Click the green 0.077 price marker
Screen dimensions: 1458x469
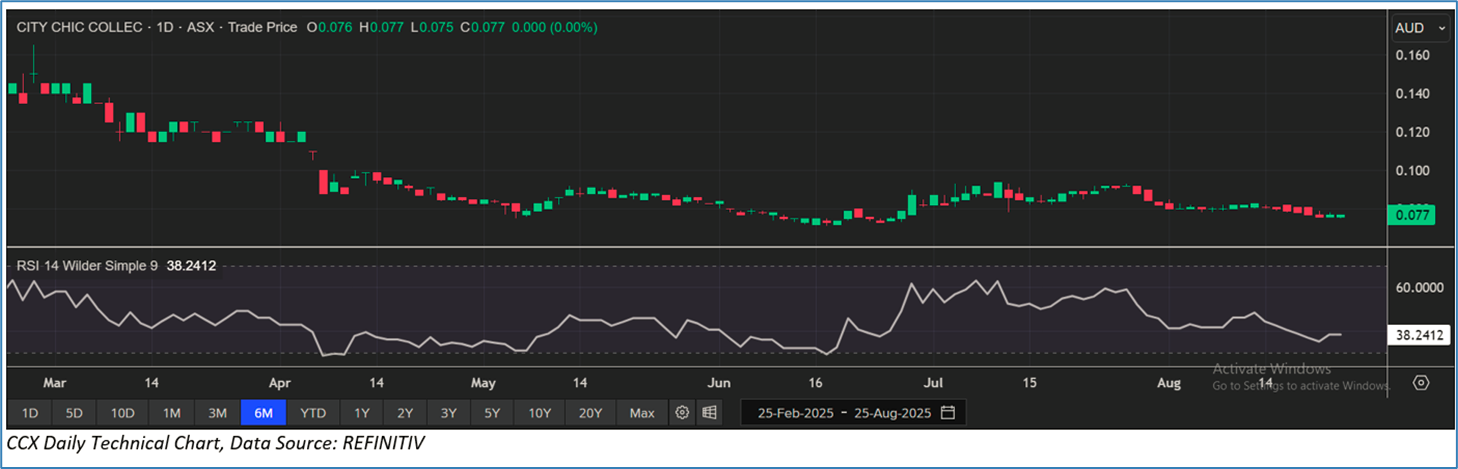click(1413, 214)
